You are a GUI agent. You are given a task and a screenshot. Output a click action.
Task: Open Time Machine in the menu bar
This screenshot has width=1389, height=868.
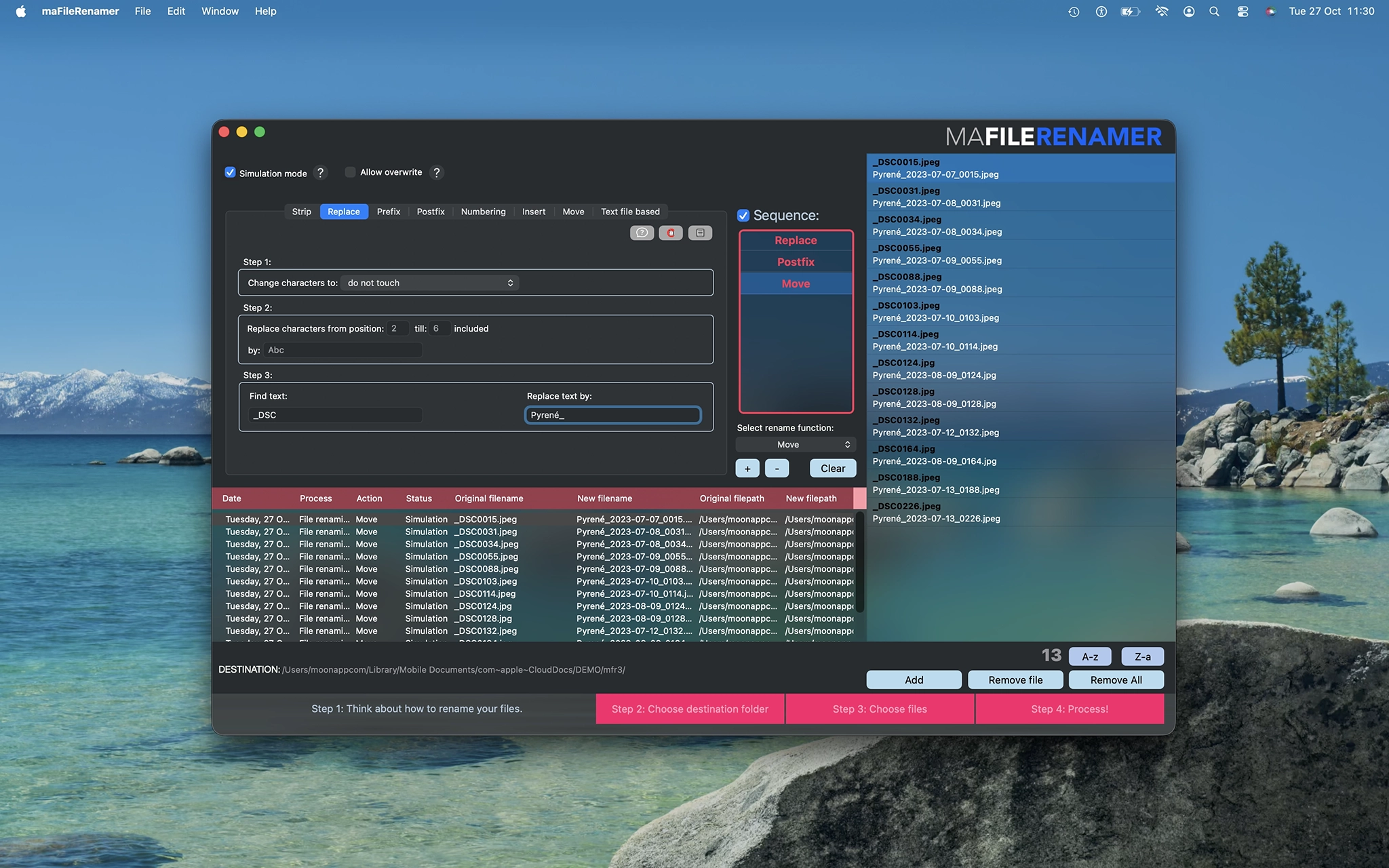(1074, 12)
